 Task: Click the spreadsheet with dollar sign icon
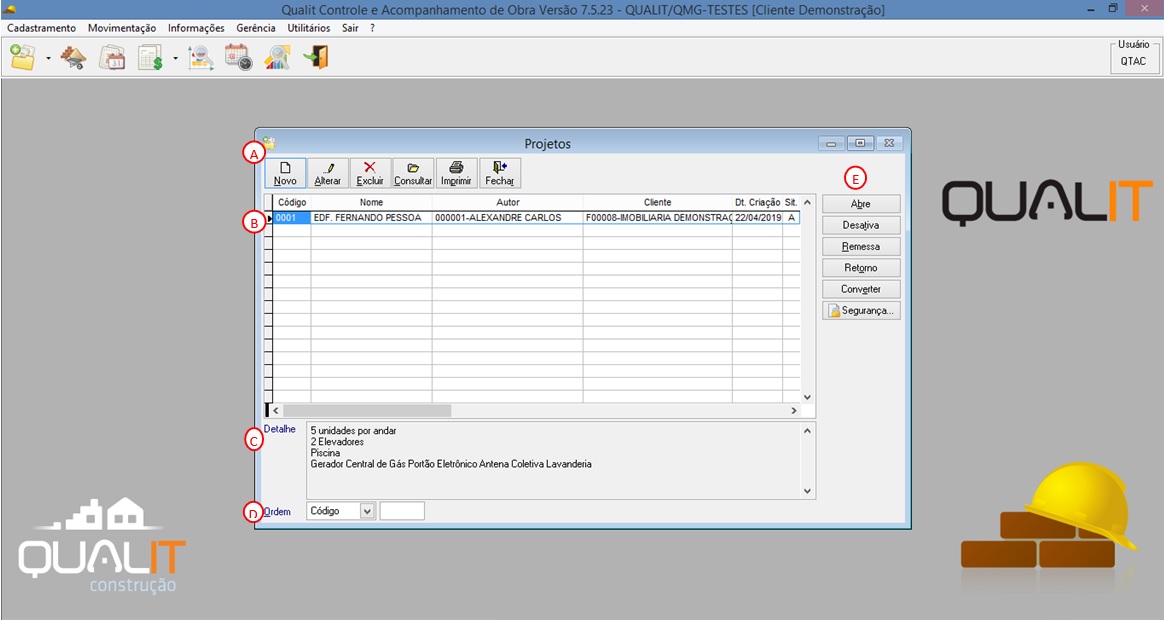[x=151, y=57]
